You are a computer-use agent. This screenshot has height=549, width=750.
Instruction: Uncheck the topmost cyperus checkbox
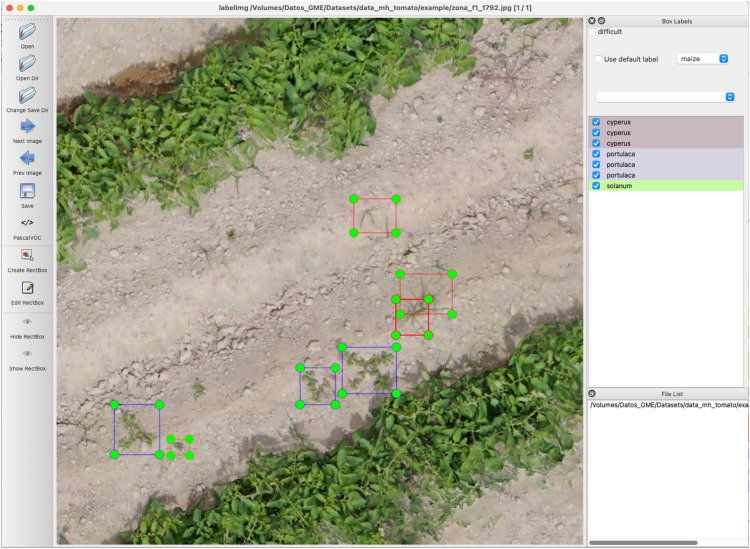596,122
